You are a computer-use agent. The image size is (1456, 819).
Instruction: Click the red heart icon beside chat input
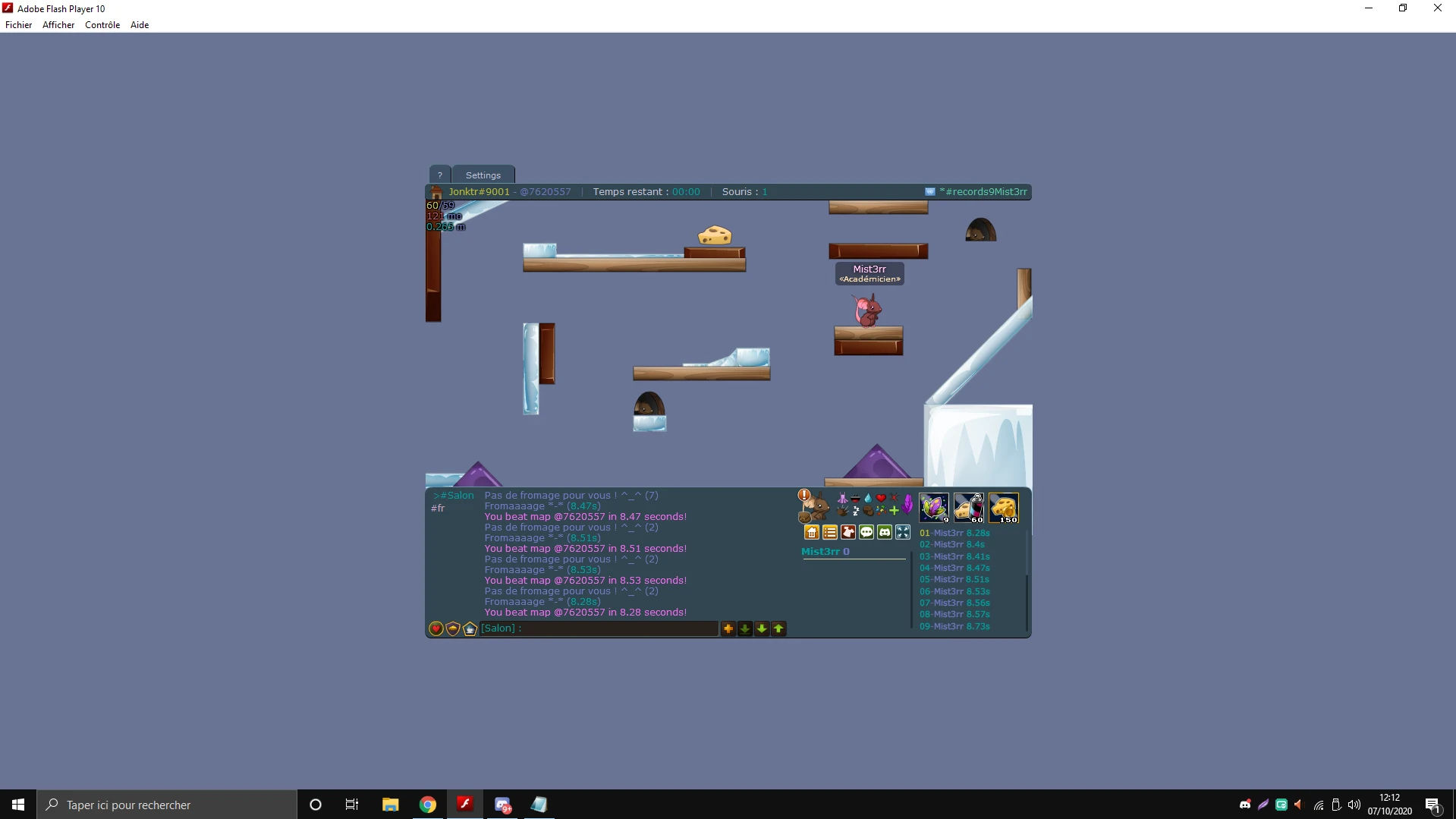pyautogui.click(x=436, y=628)
